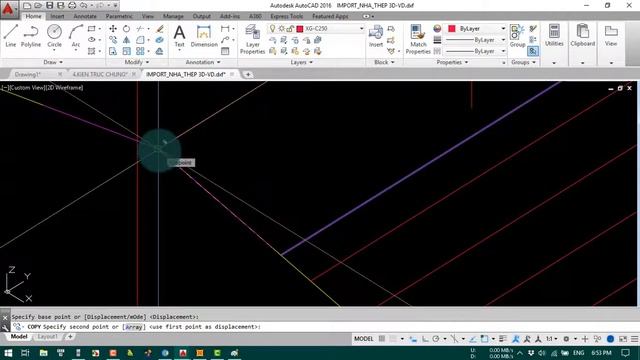Open the ByLayer color dropdown
This screenshot has height=360, width=640.
(x=503, y=28)
